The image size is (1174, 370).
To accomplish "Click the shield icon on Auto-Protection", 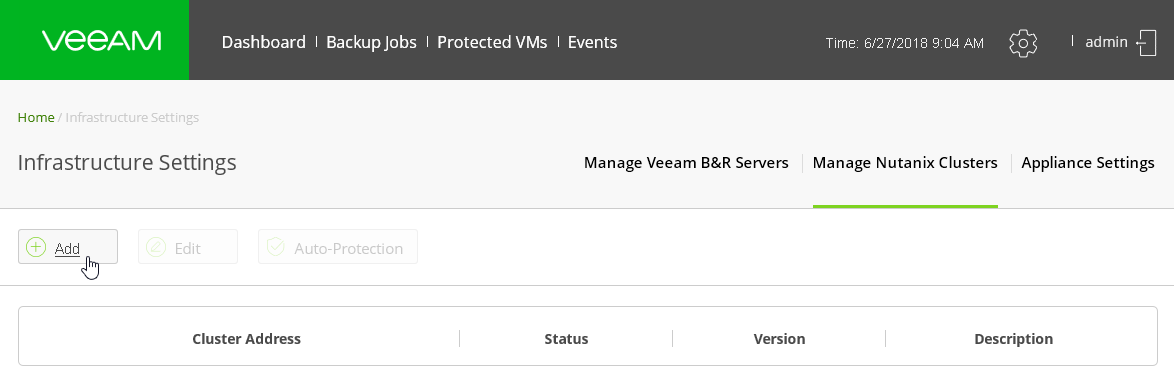I will (276, 247).
